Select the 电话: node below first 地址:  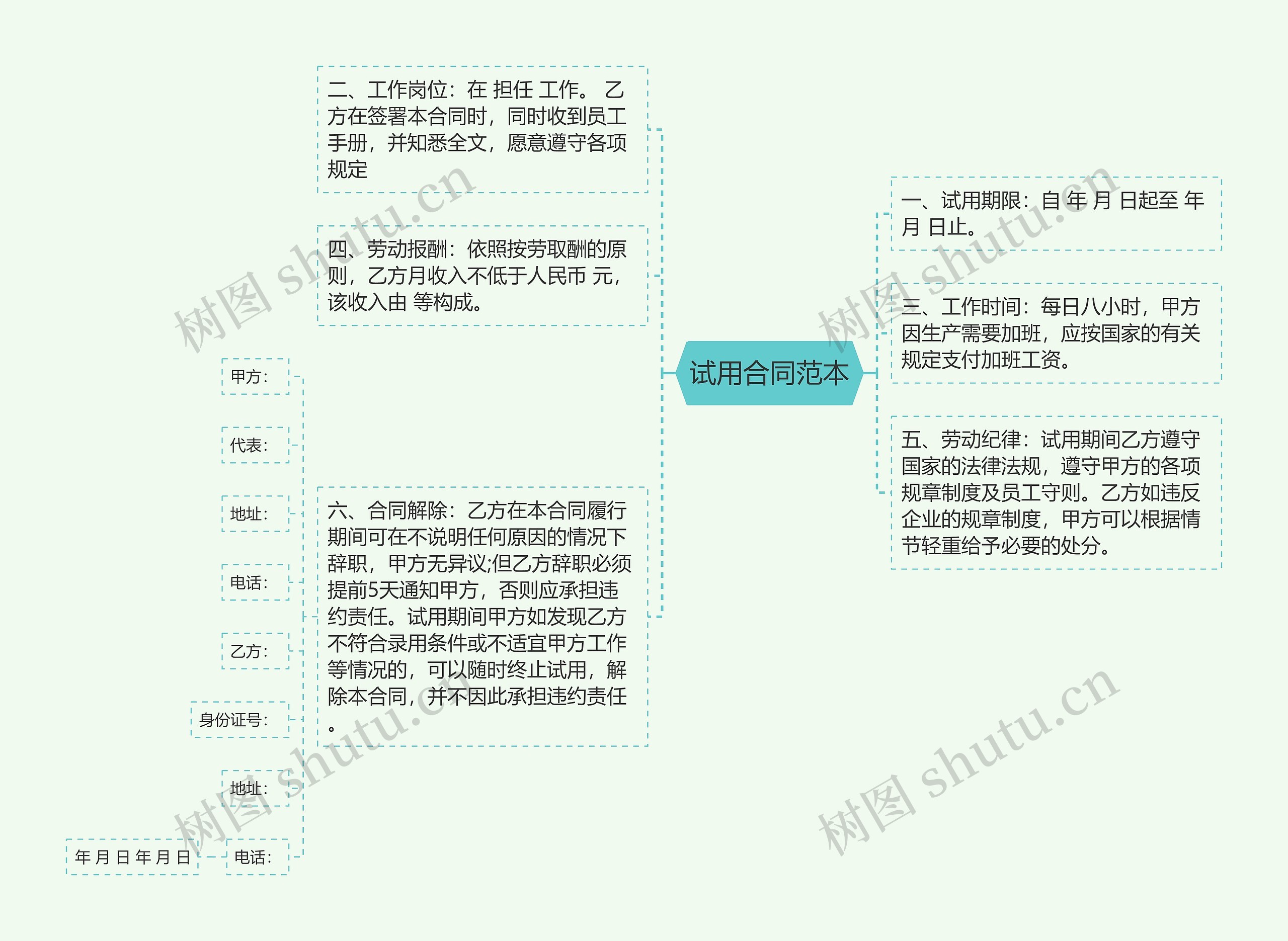click(x=255, y=582)
